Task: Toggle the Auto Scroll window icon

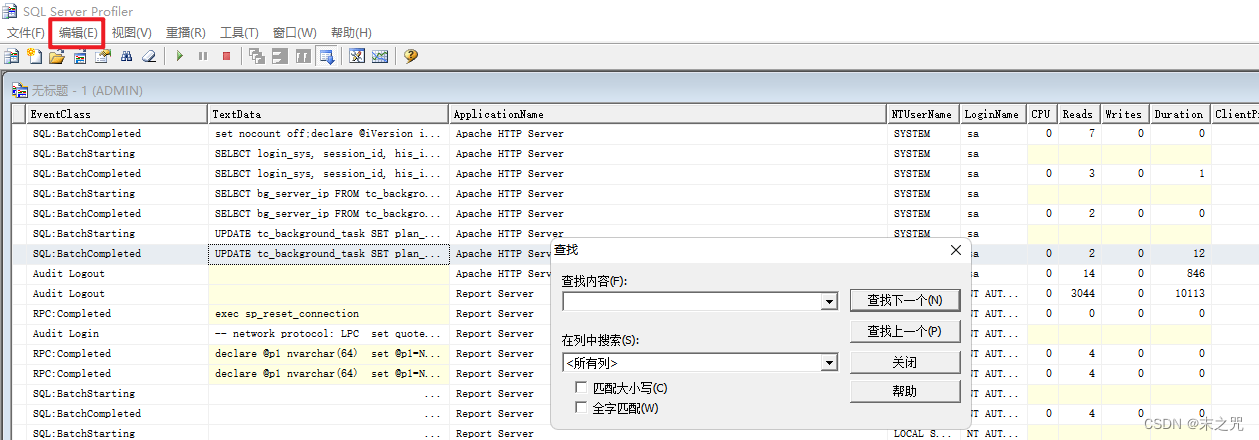Action: [326, 56]
